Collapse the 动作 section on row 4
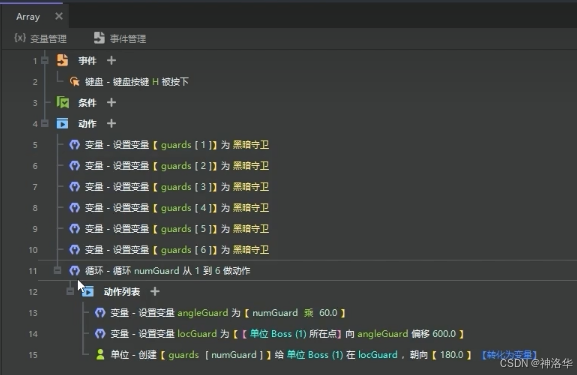The height and width of the screenshot is (375, 577). point(45,123)
